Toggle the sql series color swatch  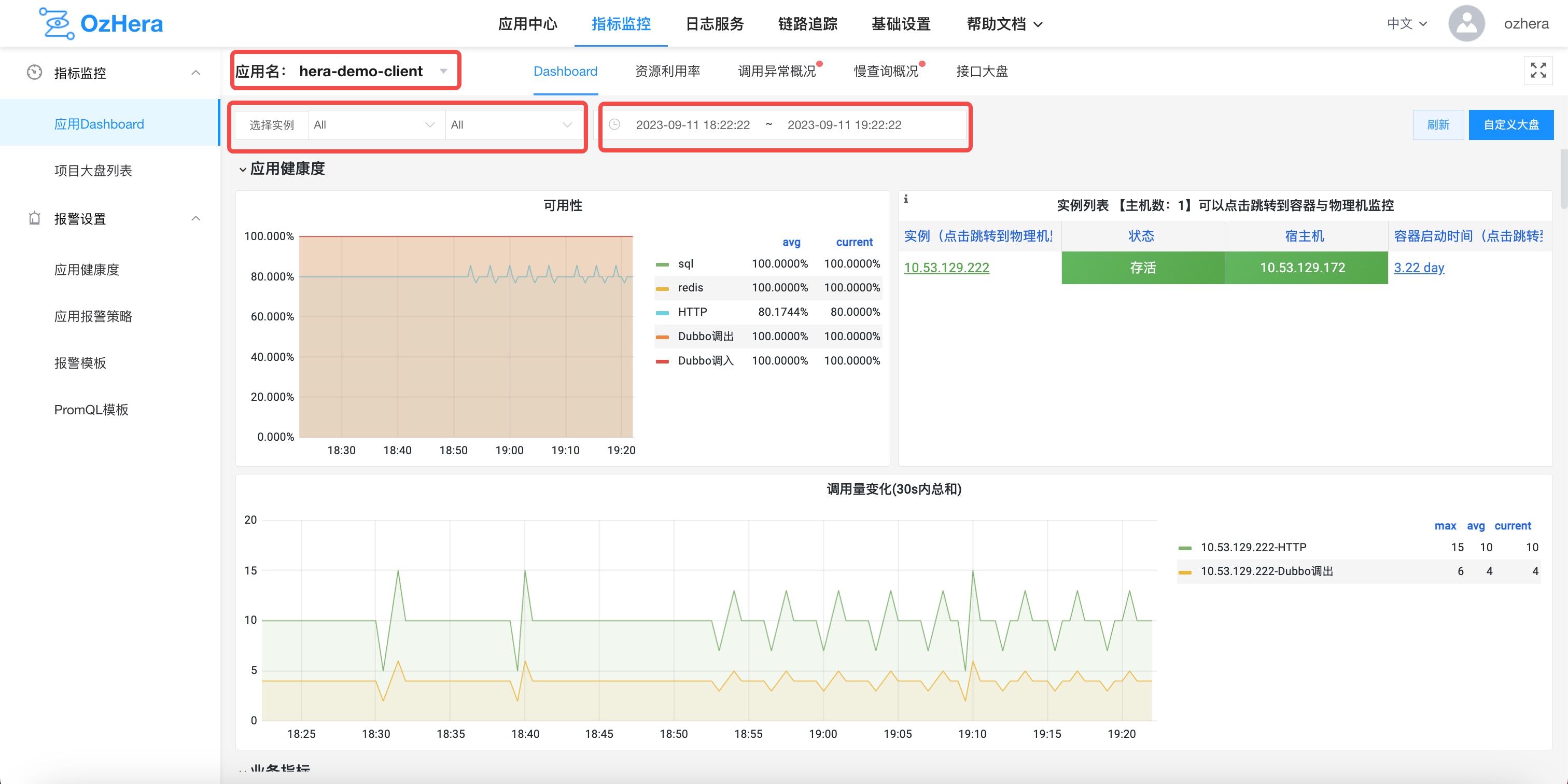[662, 264]
